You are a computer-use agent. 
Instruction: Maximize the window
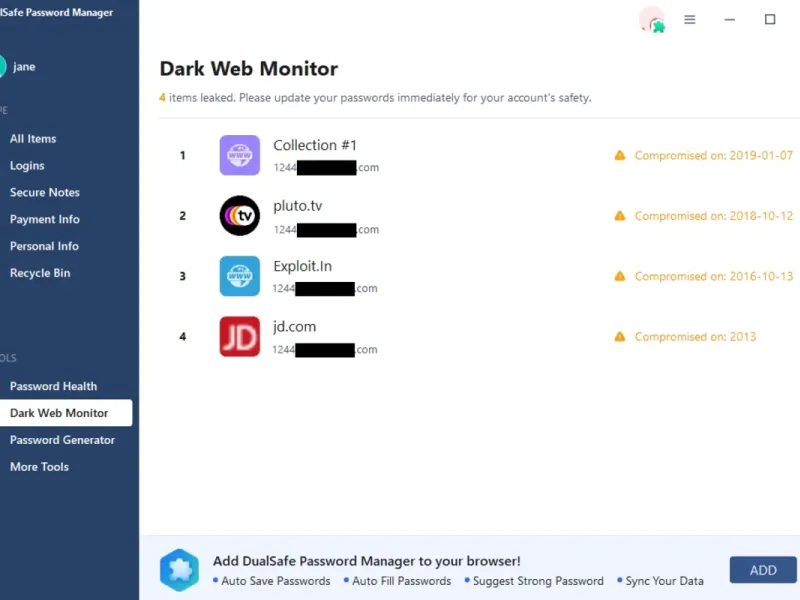click(x=770, y=19)
